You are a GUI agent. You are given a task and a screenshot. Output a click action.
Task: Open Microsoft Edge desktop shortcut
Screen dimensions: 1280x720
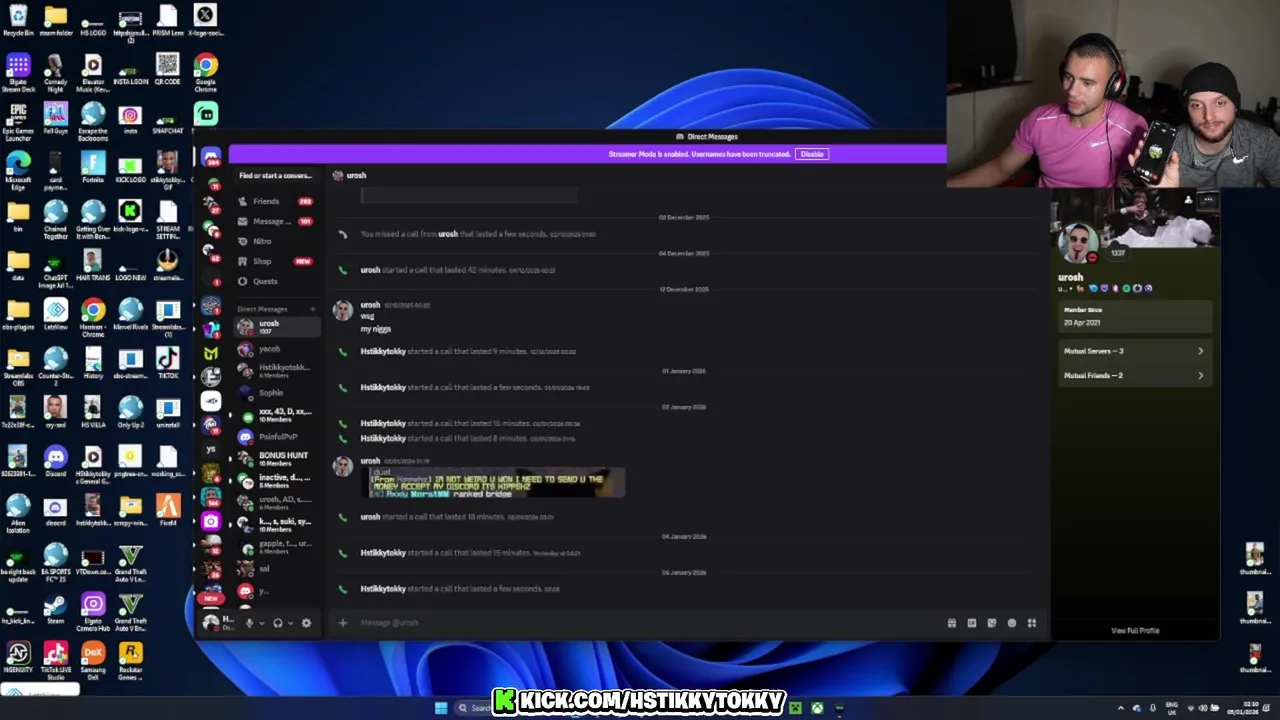pos(18,169)
